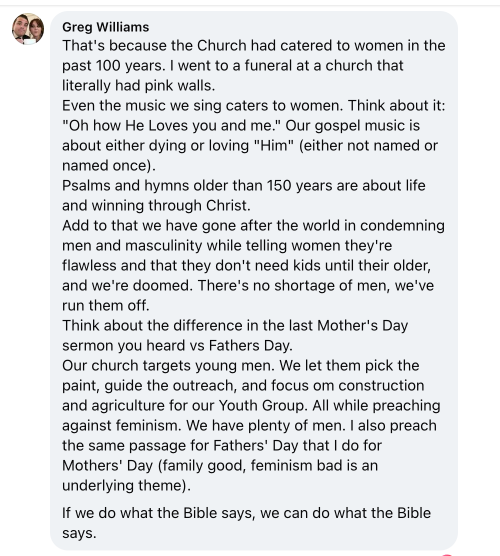This screenshot has width=500, height=556.
Task: Click the words "Fathers Day" after "vs"
Action: coord(250,345)
